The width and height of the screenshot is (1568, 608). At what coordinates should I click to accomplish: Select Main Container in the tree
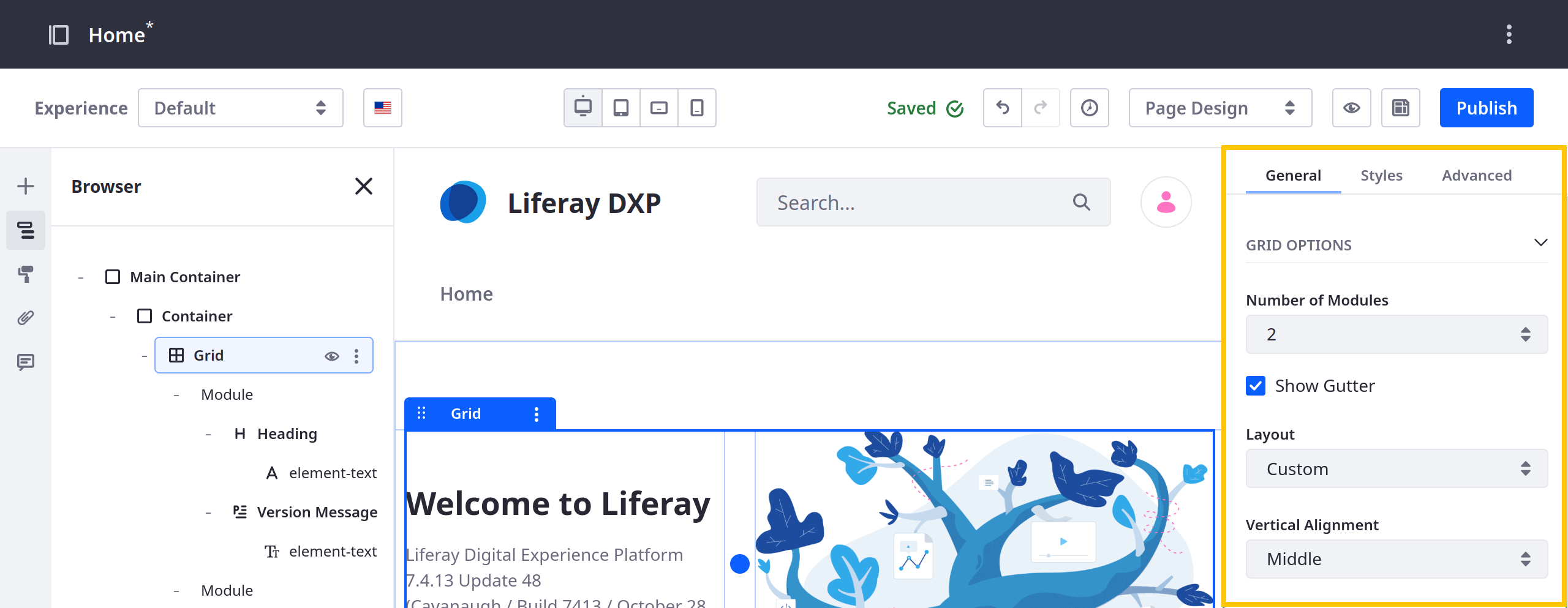(x=185, y=277)
